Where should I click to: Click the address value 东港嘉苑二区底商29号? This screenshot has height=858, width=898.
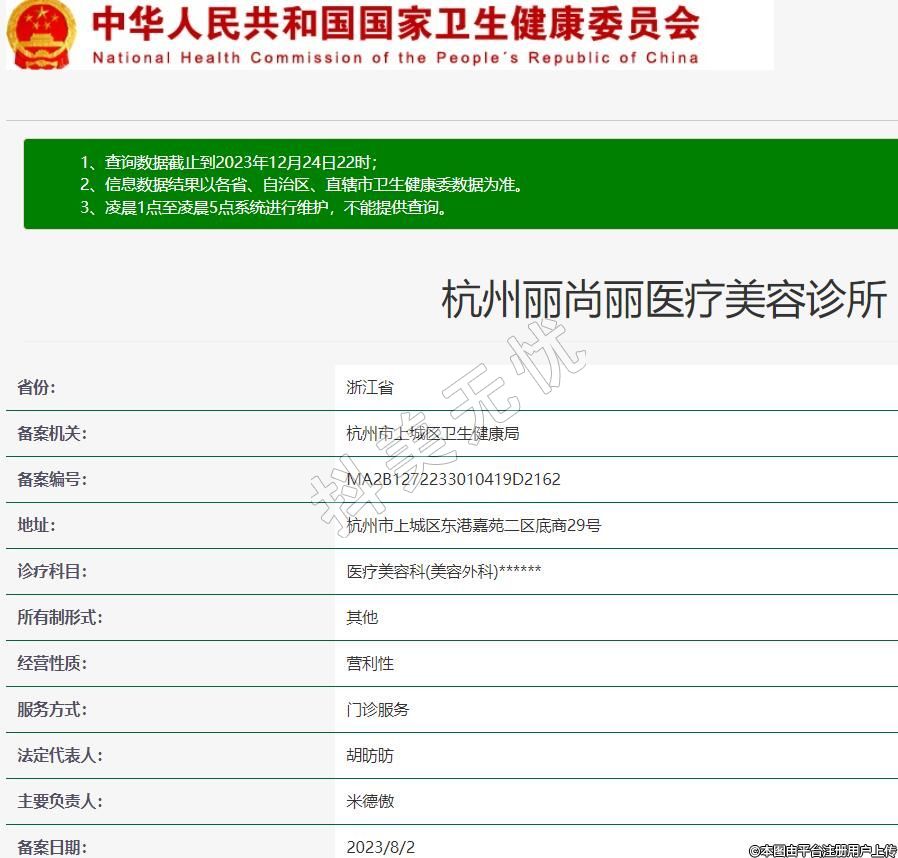(x=473, y=526)
